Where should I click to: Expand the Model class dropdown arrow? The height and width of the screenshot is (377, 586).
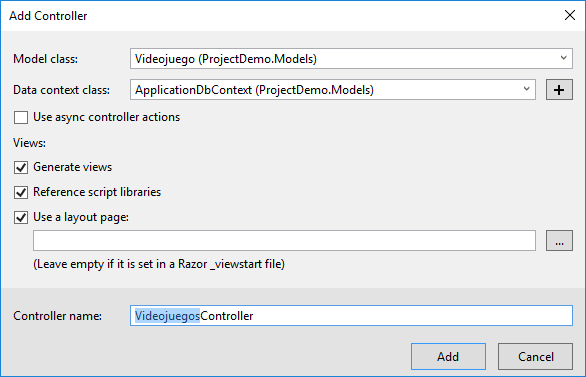[564, 58]
